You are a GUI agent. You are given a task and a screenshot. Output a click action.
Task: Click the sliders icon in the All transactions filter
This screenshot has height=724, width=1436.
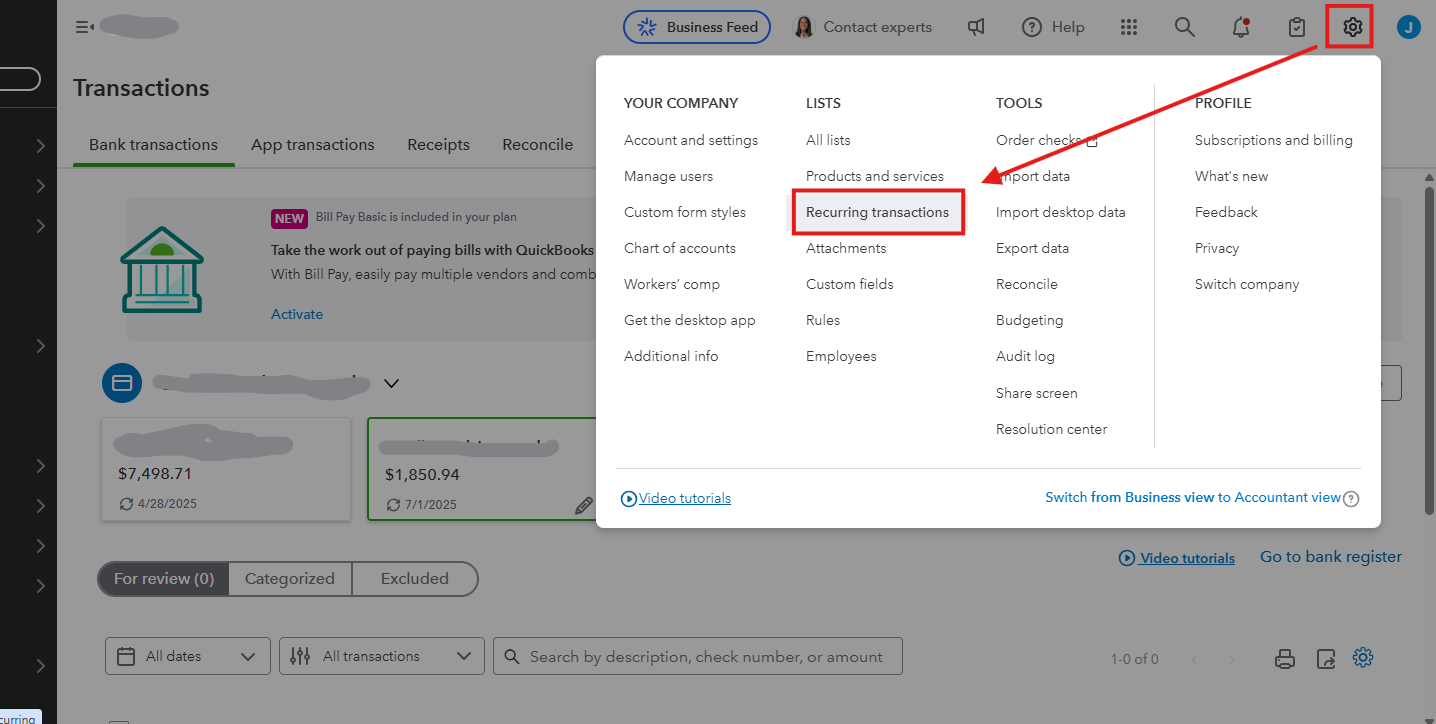tap(300, 656)
